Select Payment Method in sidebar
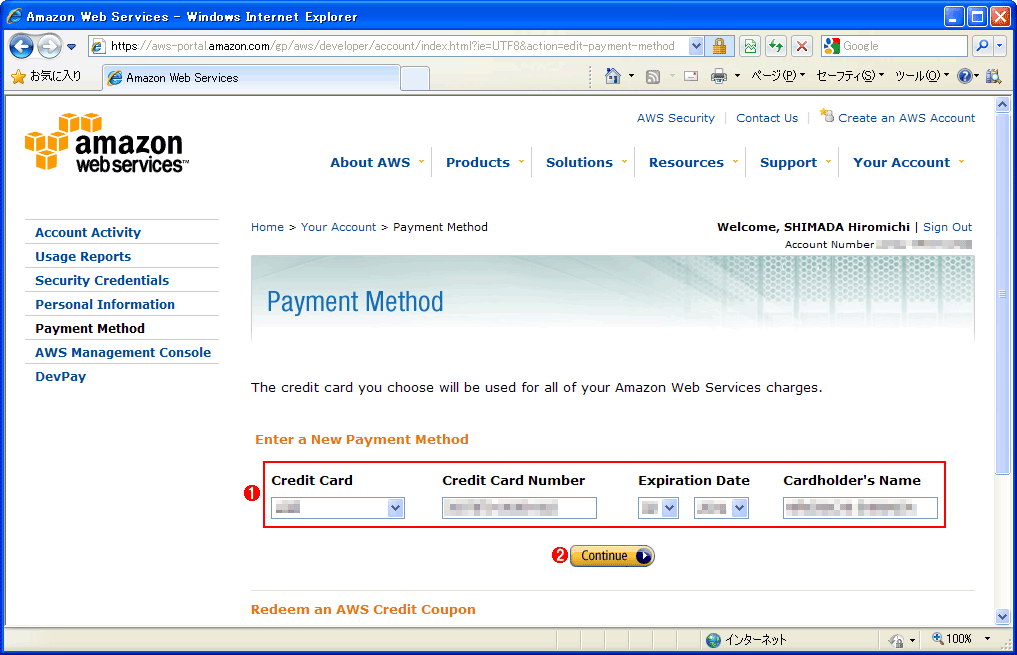This screenshot has height=655, width=1017. click(x=90, y=328)
